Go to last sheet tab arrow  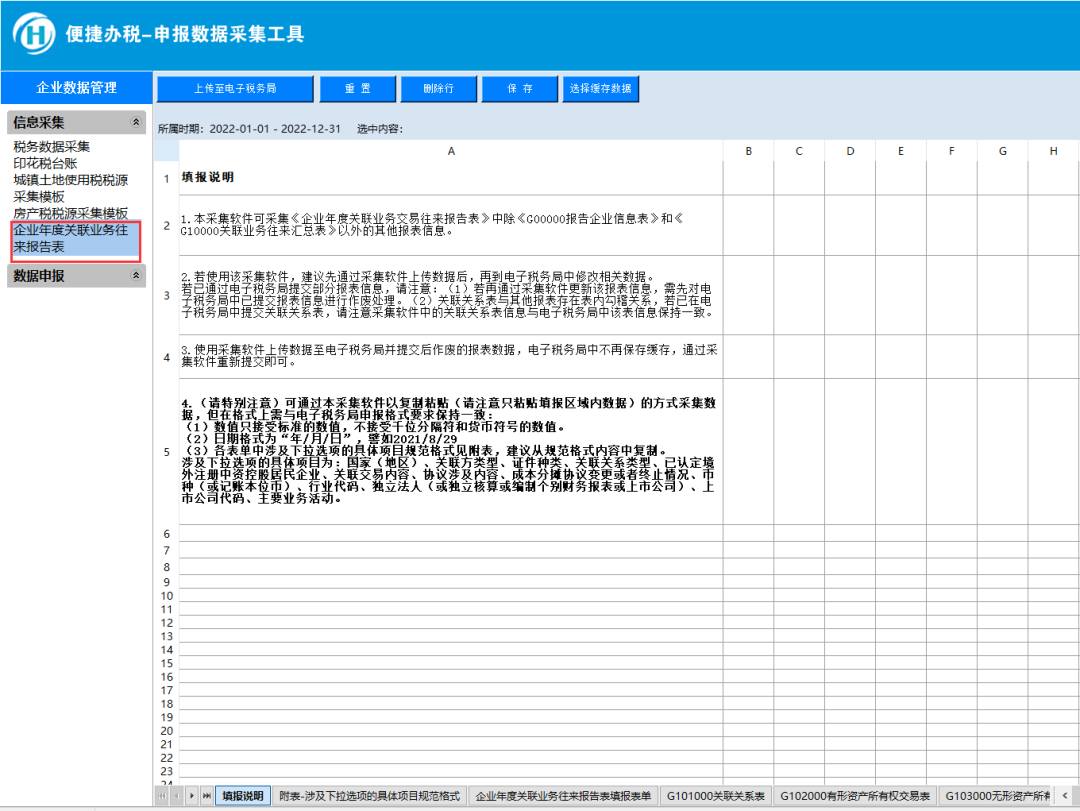pos(207,796)
